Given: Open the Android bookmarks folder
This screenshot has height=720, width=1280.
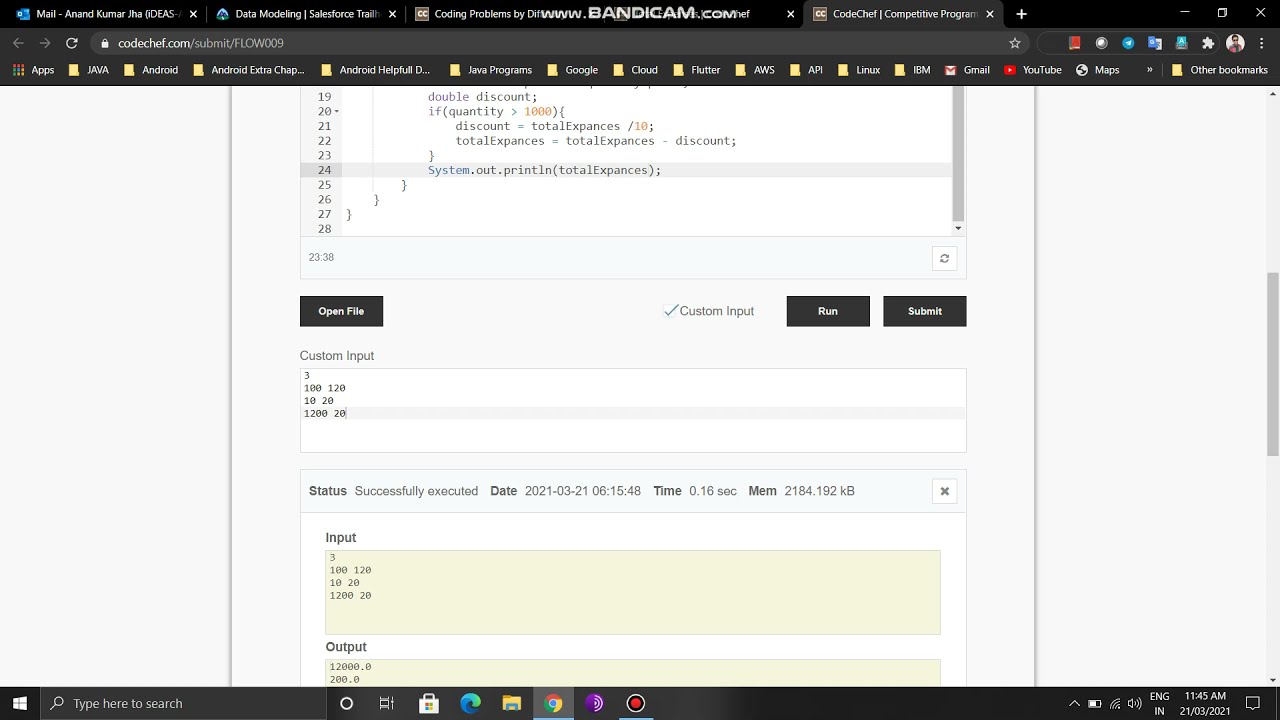Looking at the screenshot, I should 150,70.
